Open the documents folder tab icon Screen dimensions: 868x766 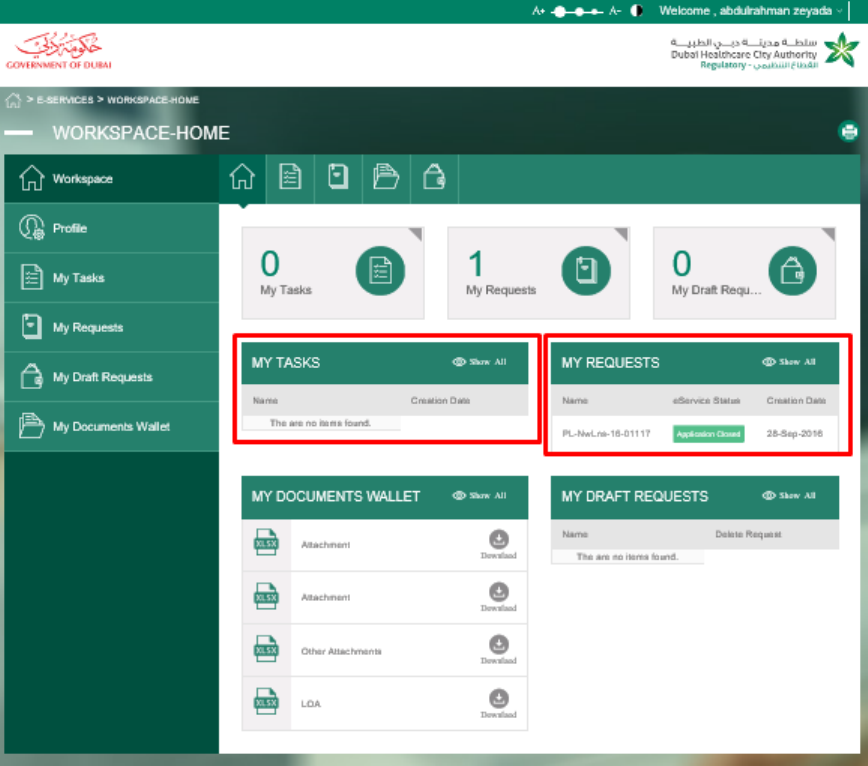click(x=386, y=178)
